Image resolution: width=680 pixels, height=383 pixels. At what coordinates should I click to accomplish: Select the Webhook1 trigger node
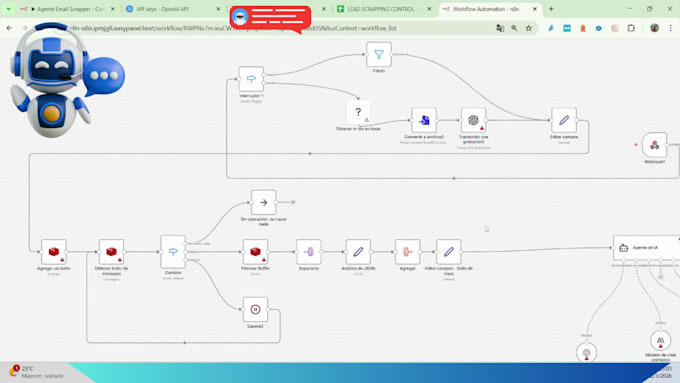(654, 145)
